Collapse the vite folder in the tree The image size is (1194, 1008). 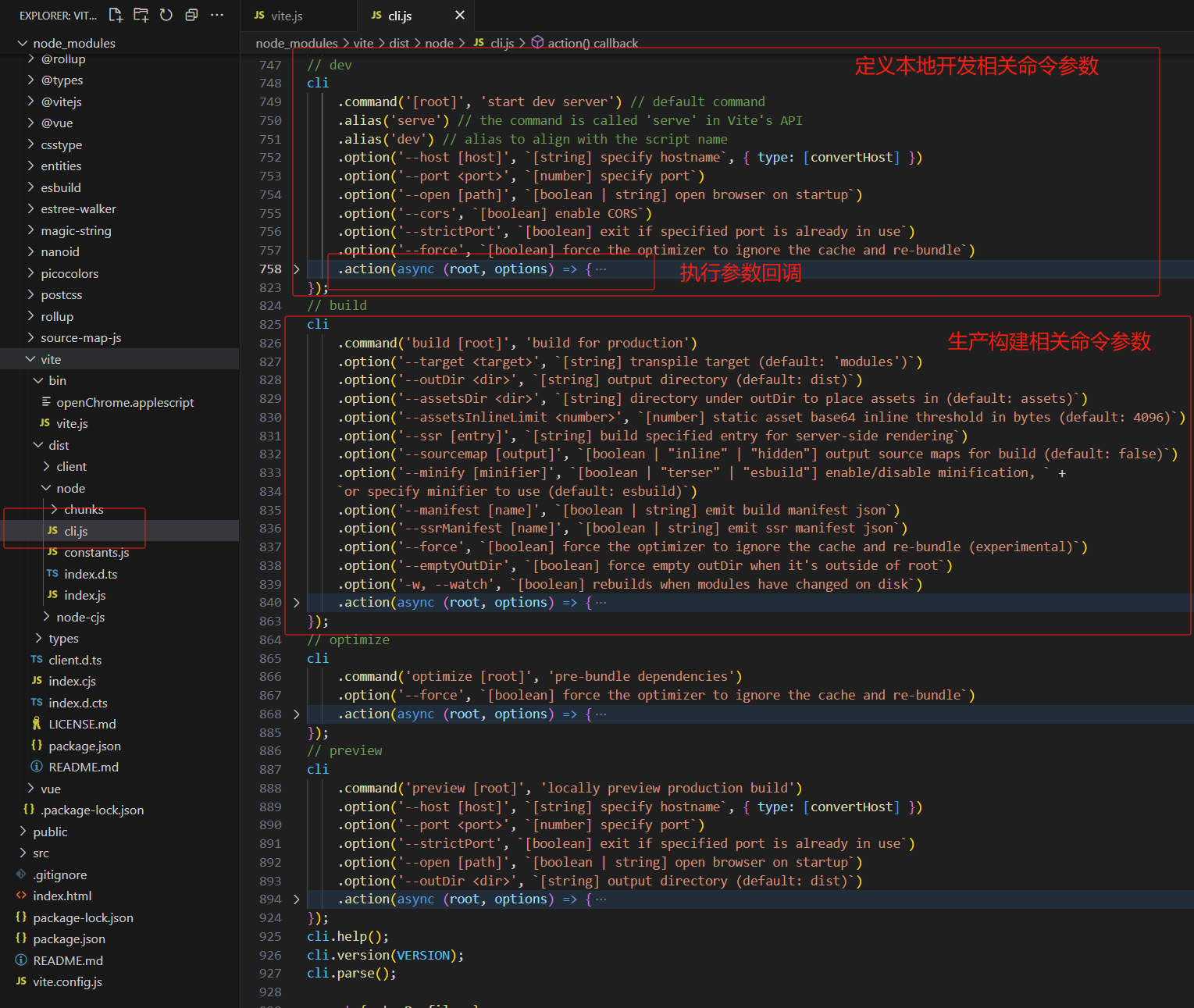coord(119,359)
